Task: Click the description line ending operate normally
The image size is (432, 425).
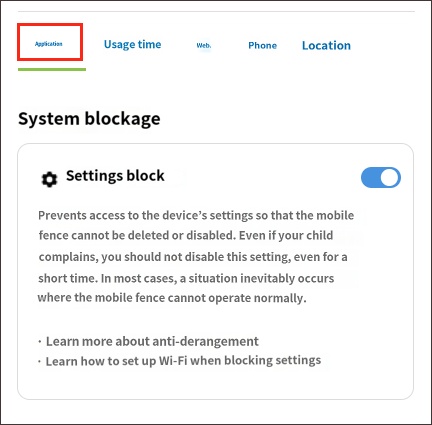Action: (172, 298)
